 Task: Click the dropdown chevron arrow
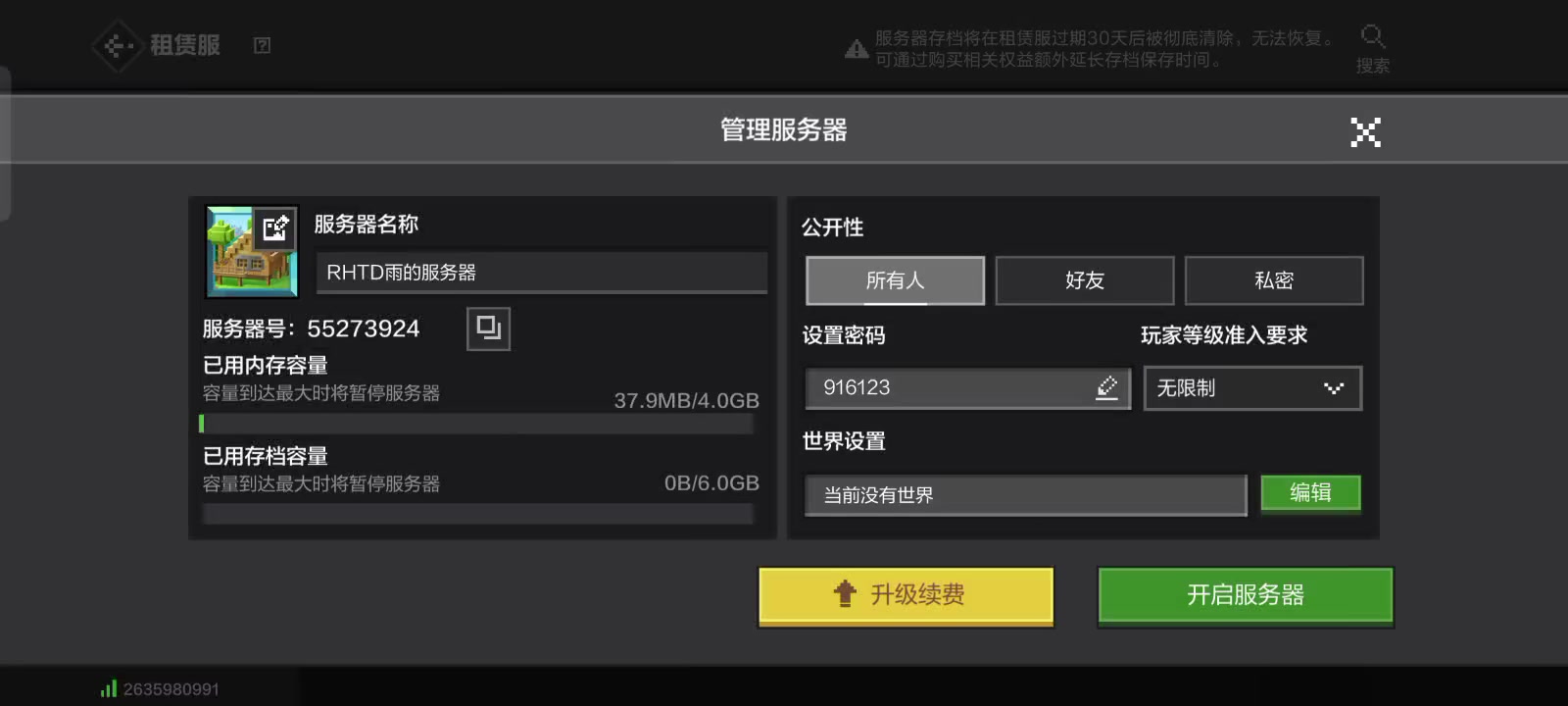pyautogui.click(x=1333, y=388)
